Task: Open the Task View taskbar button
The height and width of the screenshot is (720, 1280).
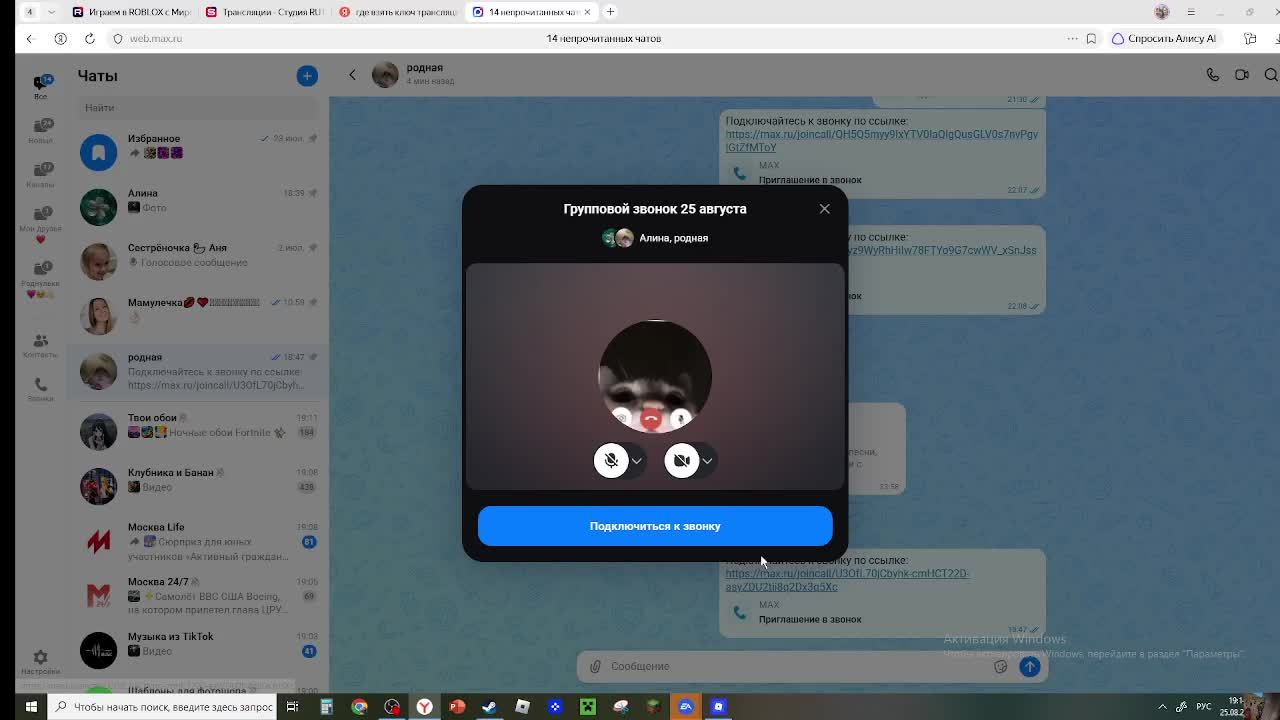Action: click(x=292, y=707)
